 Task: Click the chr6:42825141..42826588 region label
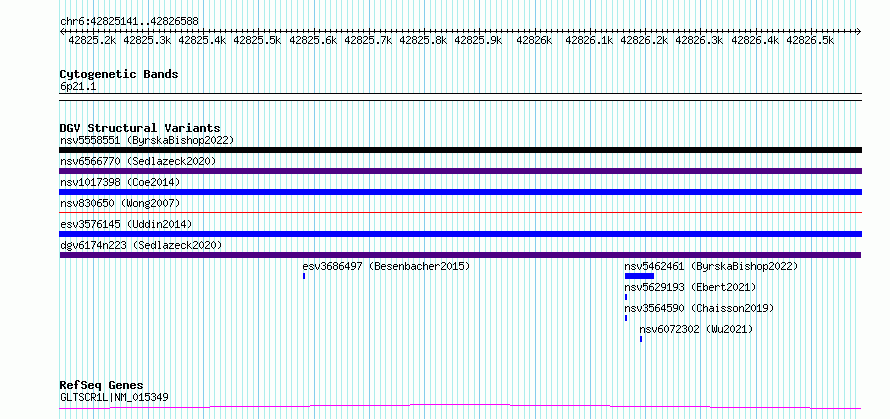[129, 22]
